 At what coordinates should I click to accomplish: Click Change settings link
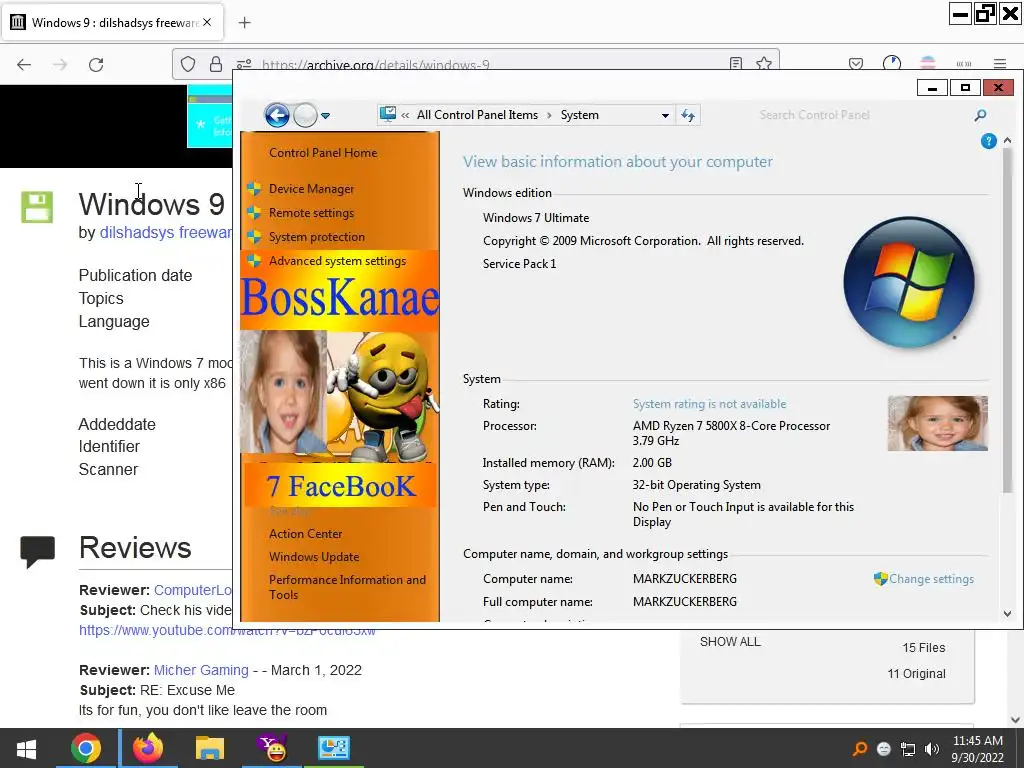click(x=931, y=579)
